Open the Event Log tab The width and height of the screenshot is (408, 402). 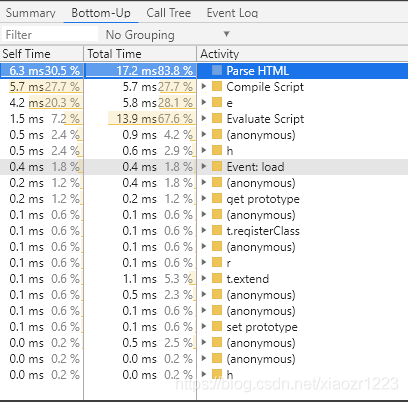pos(232,13)
